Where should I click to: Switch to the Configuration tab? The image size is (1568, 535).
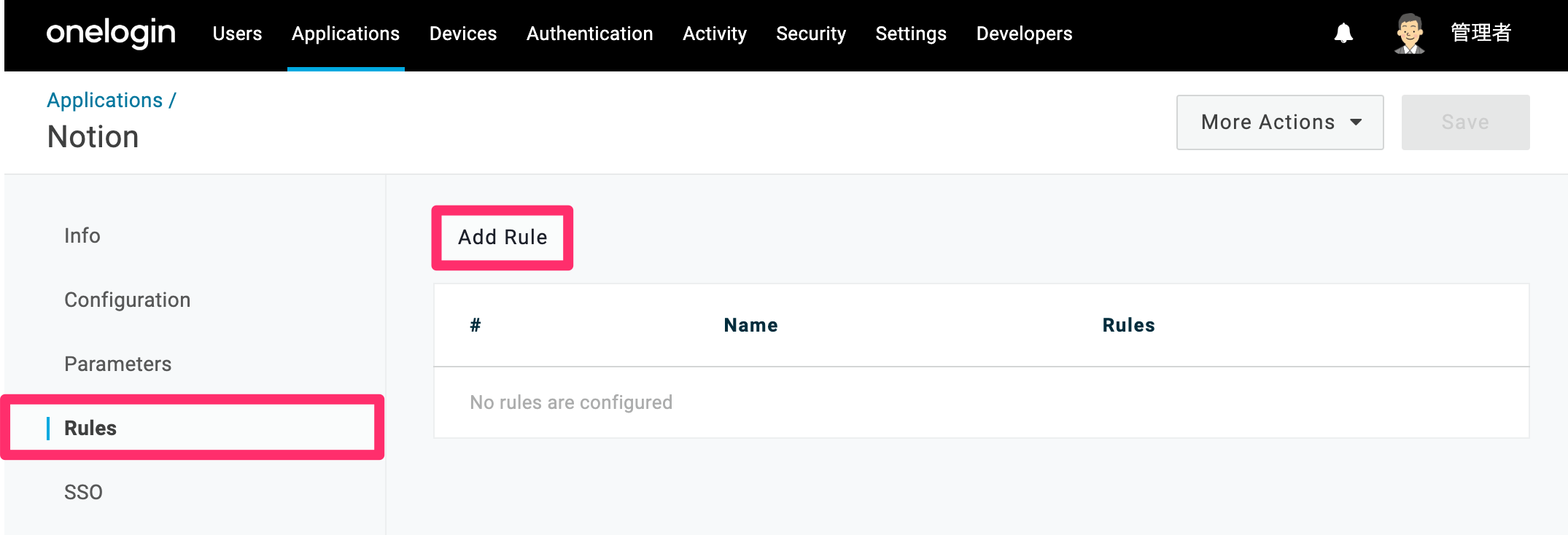[128, 300]
